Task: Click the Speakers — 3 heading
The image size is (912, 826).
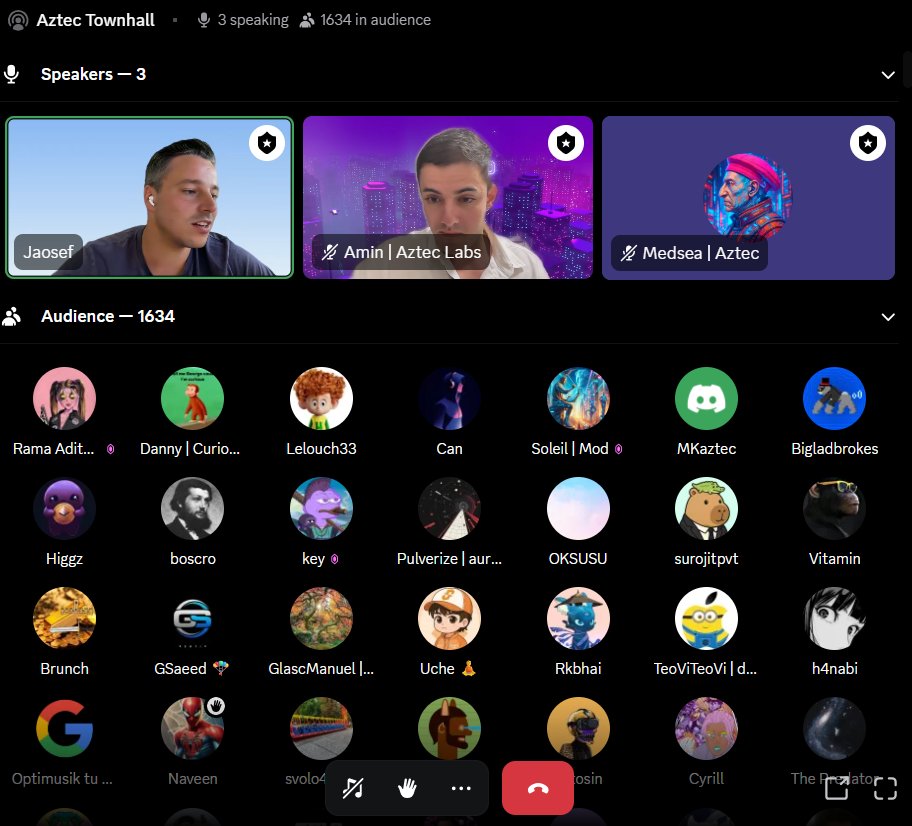Action: point(93,74)
